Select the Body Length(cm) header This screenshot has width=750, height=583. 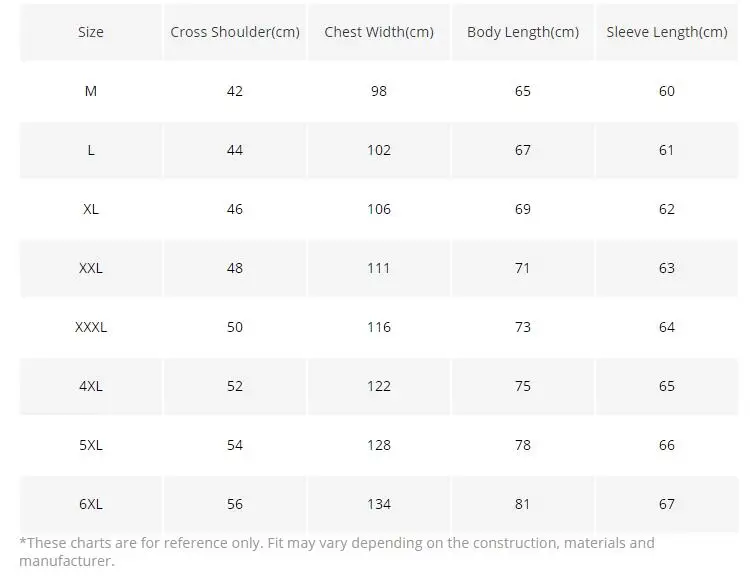tap(523, 32)
